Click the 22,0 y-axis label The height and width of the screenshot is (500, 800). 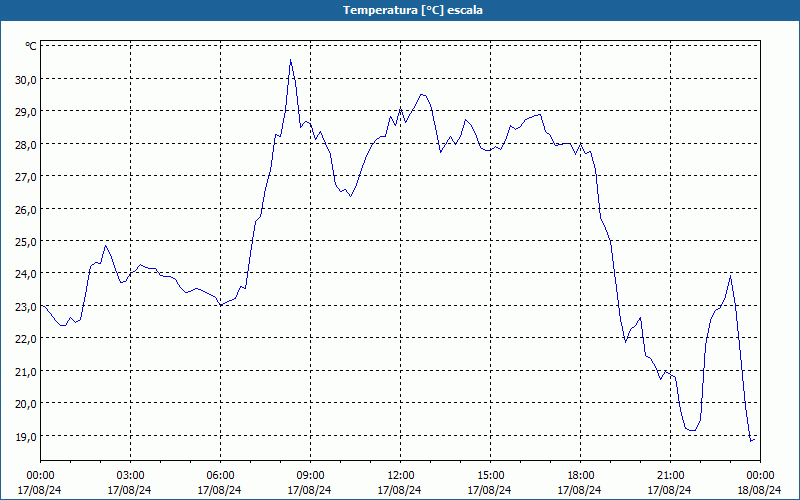pos(26,339)
